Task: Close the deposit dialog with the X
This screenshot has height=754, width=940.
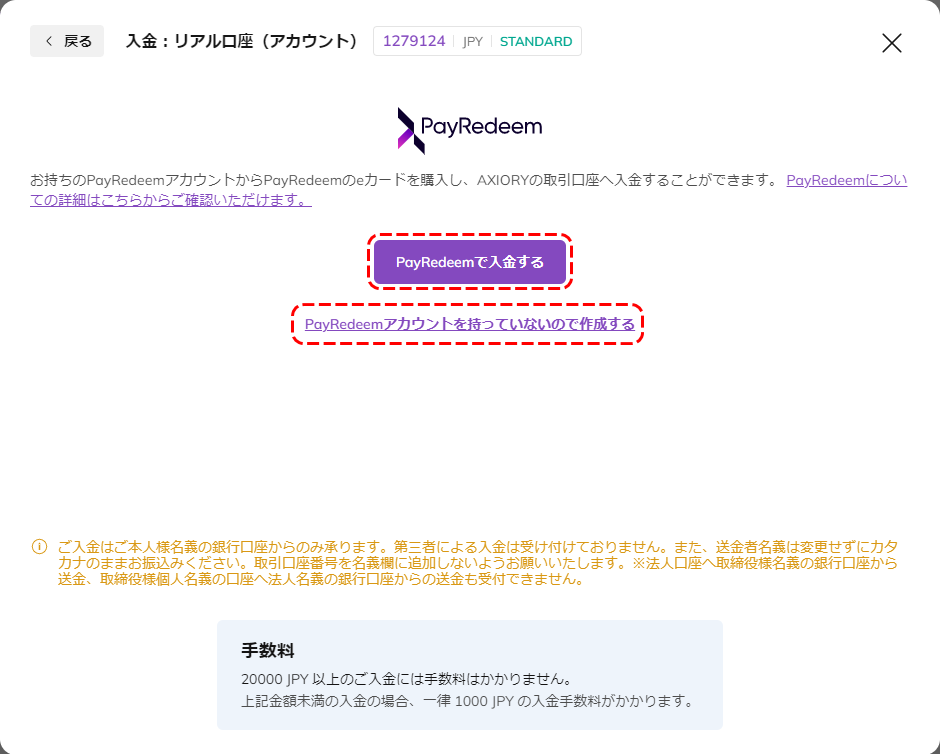Action: [891, 43]
